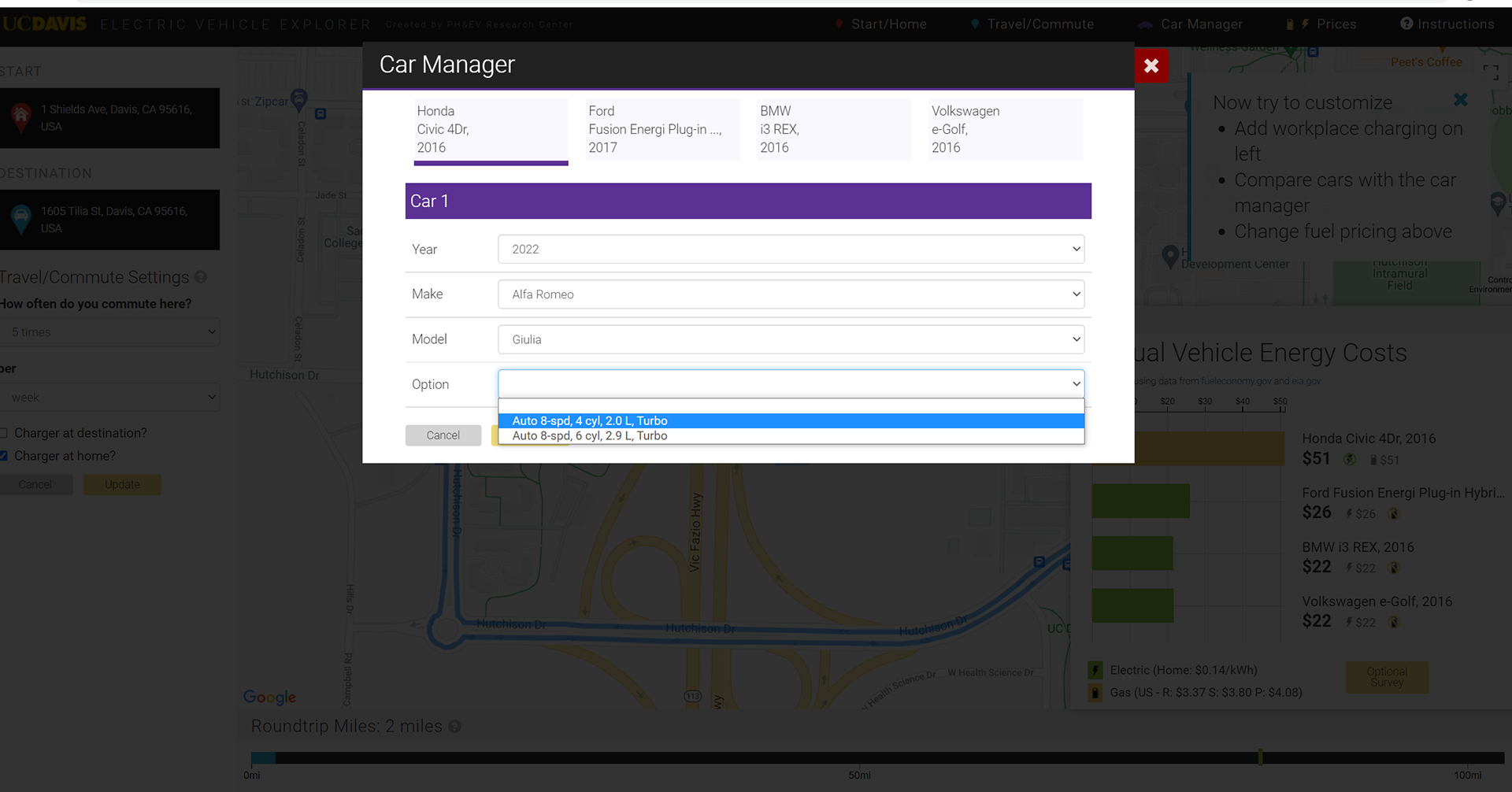This screenshot has width=1512, height=792.
Task: Click the green marker on the miles slider
Action: click(1261, 757)
